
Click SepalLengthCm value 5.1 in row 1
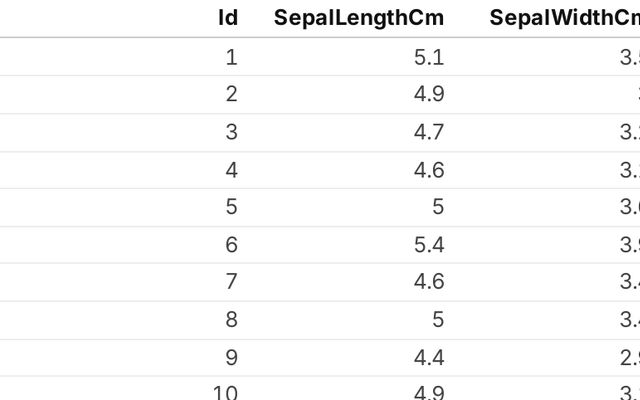click(x=428, y=57)
